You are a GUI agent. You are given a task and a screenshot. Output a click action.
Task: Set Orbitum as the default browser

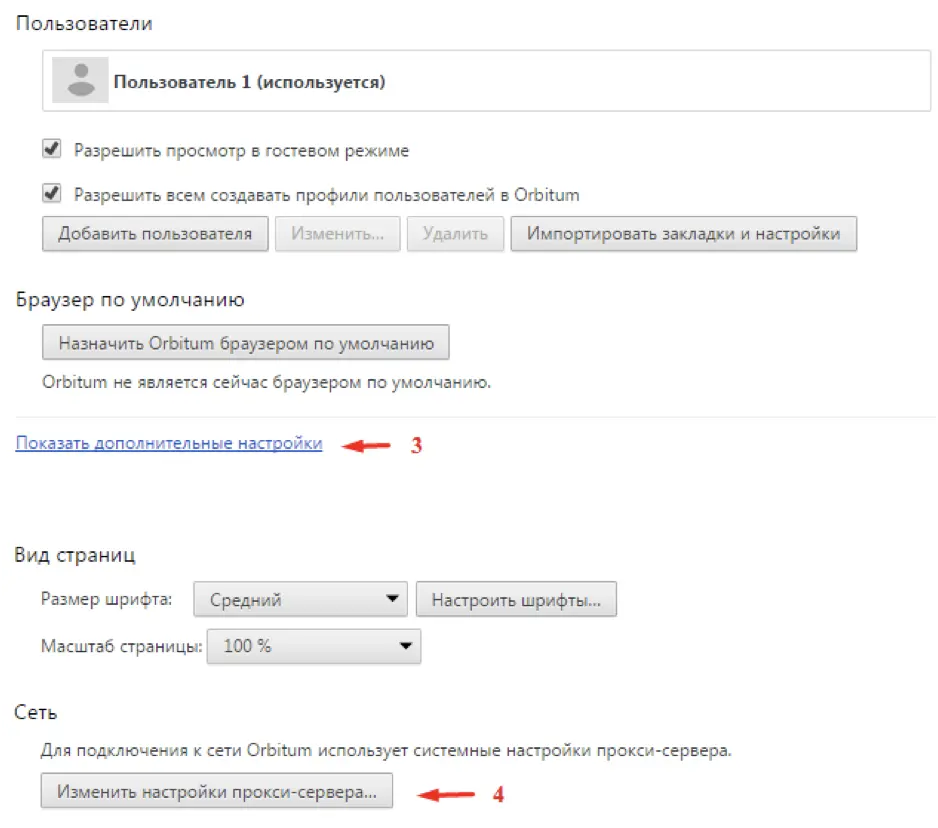(244, 341)
